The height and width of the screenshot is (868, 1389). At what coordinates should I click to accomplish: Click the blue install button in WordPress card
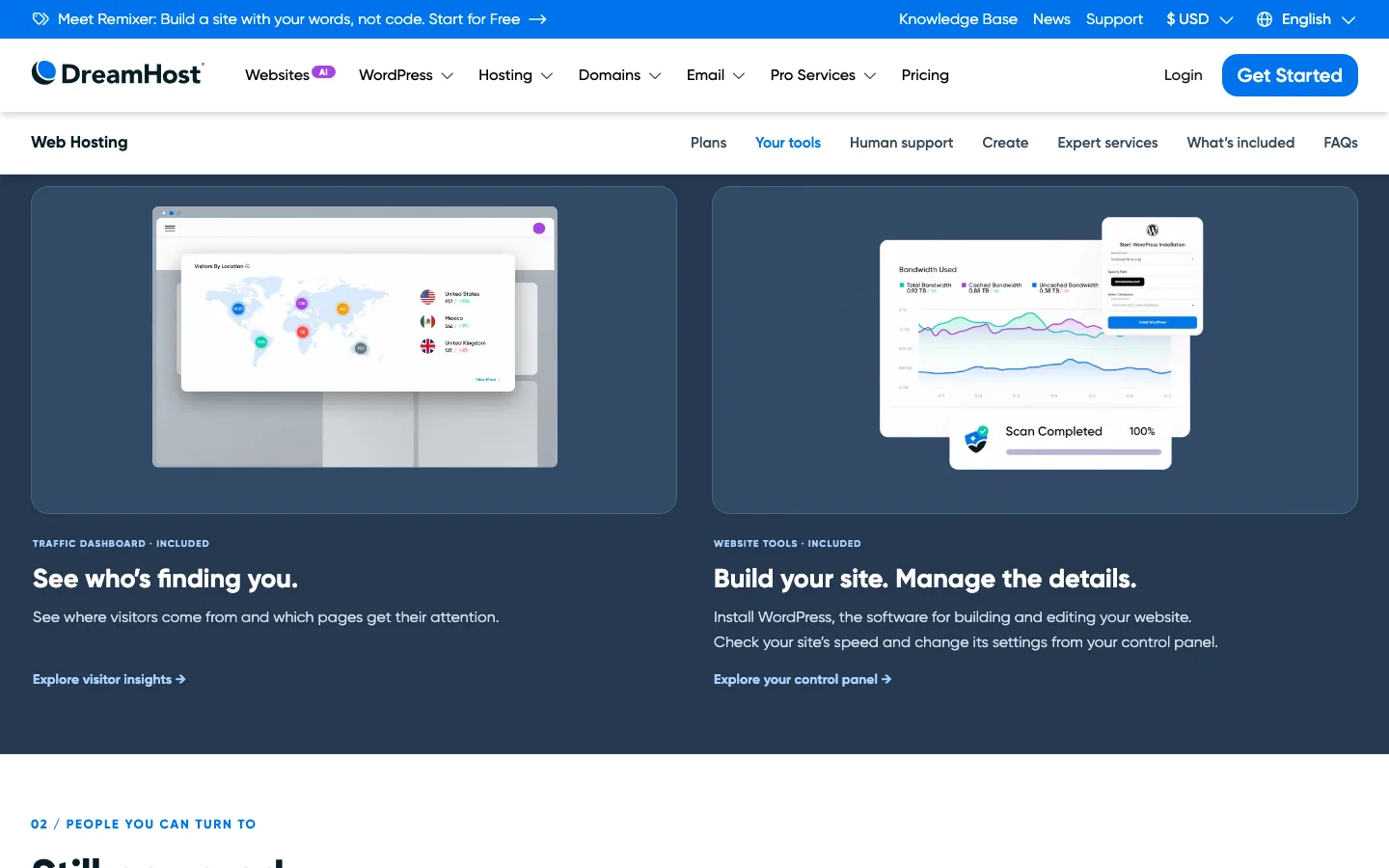1152,322
